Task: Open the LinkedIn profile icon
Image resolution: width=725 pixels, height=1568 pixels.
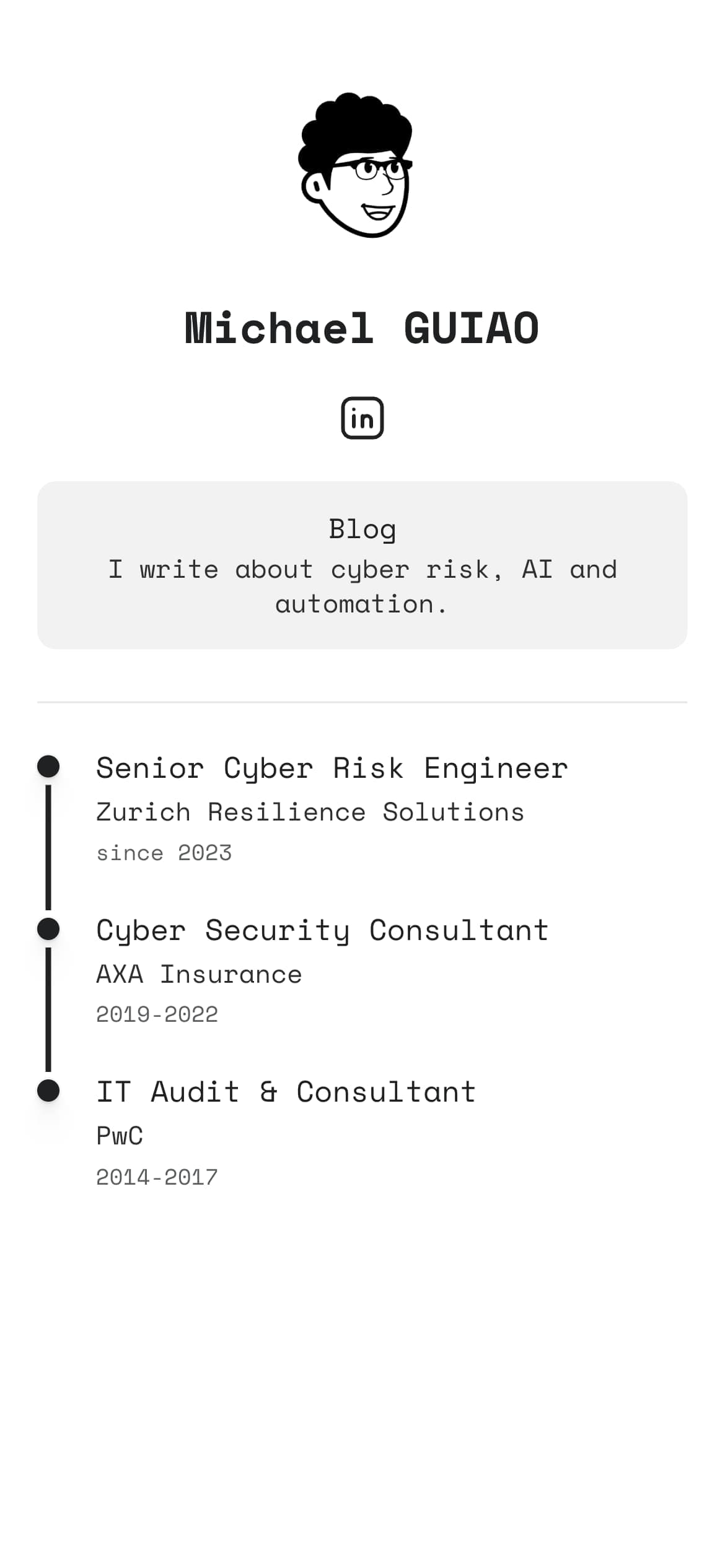Action: tap(362, 418)
